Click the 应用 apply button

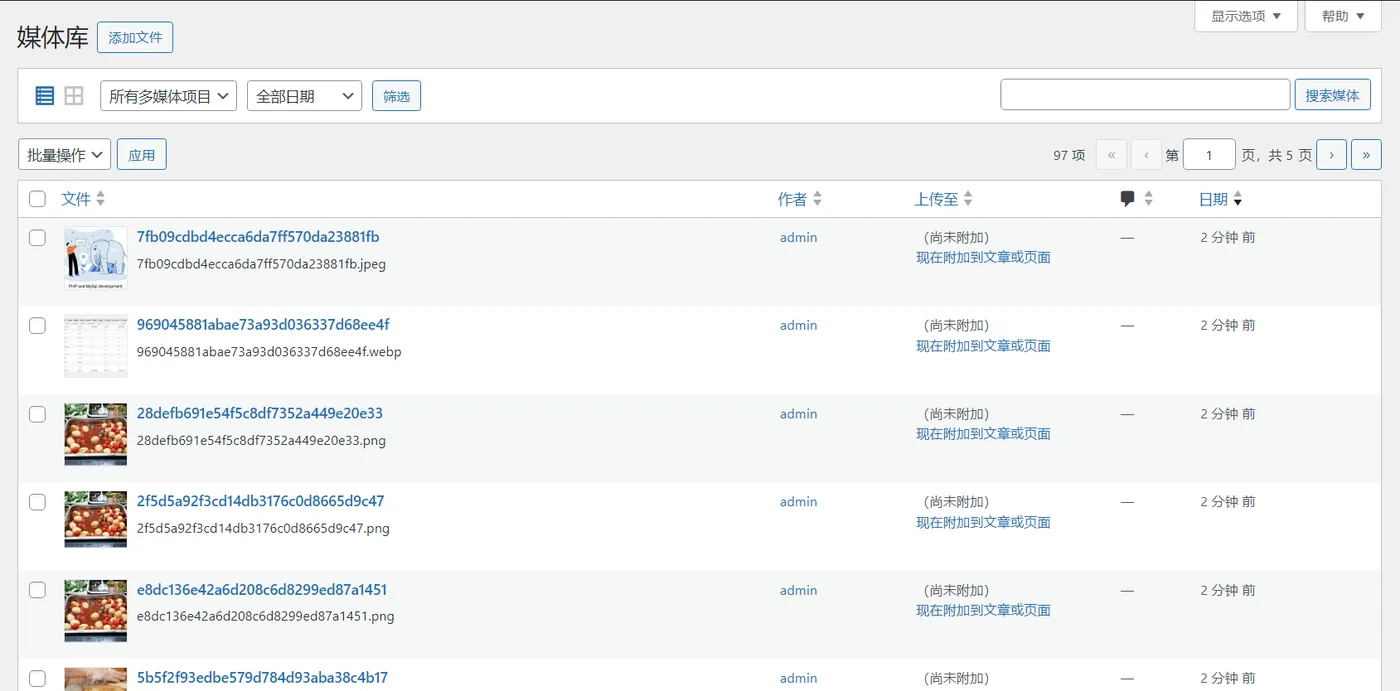[142, 155]
